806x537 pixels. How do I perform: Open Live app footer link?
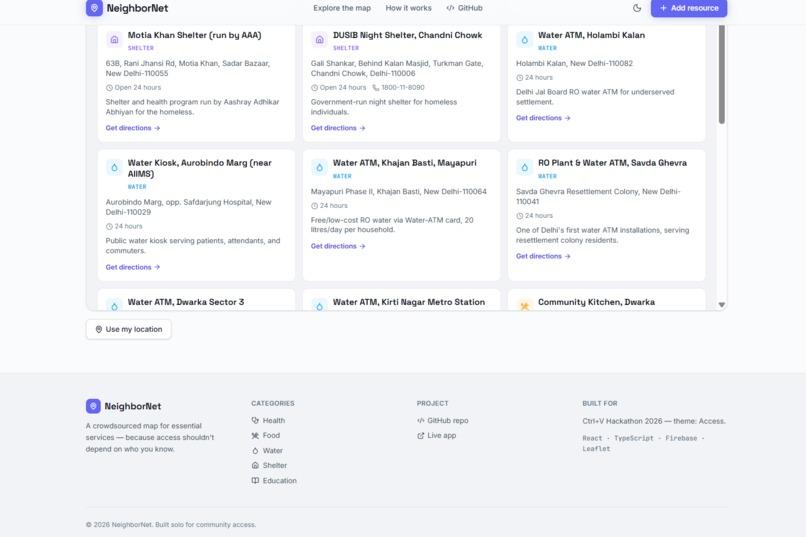(x=436, y=435)
